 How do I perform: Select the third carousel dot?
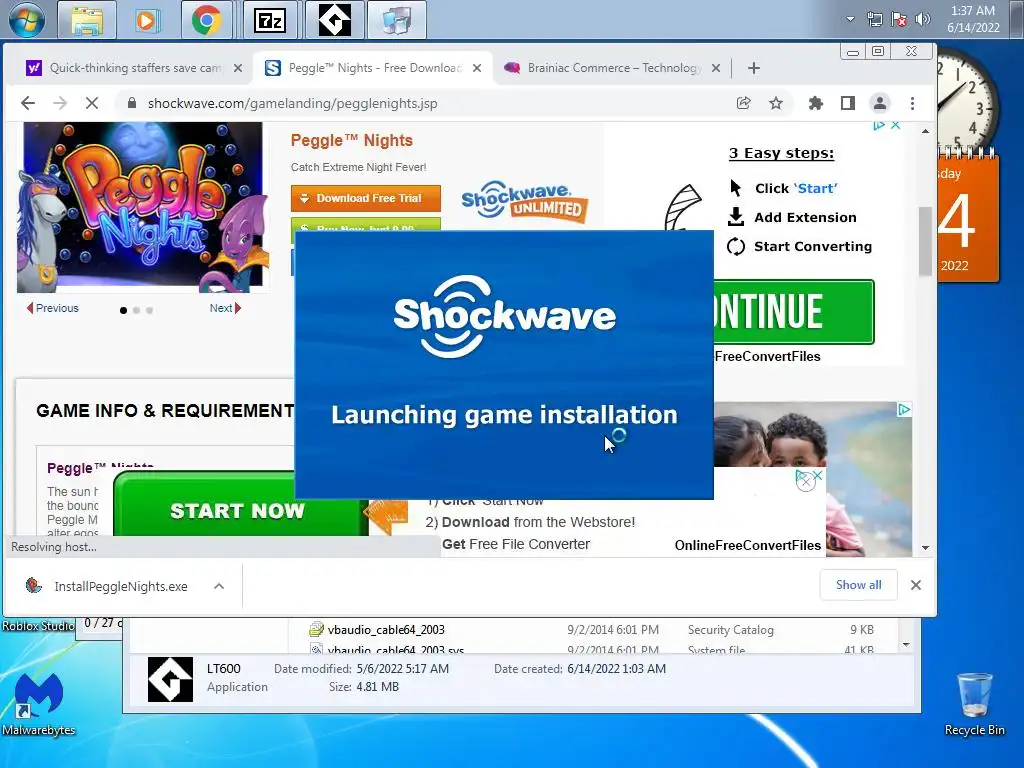tap(150, 310)
